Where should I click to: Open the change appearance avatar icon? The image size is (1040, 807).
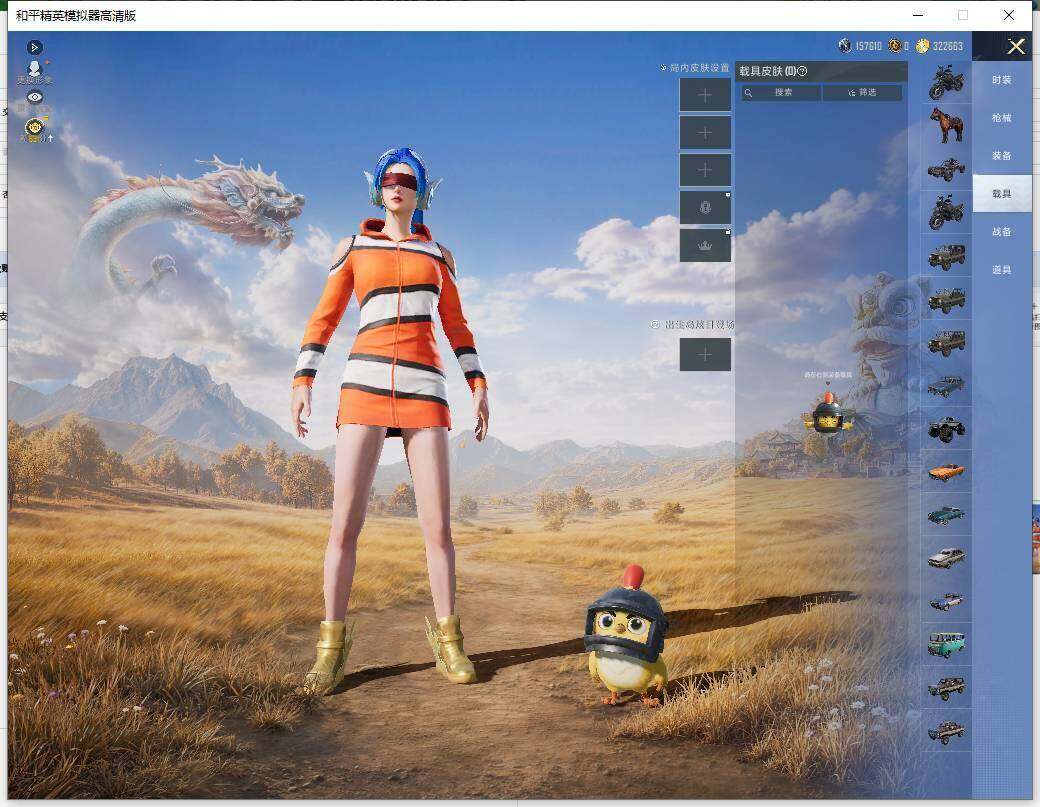pyautogui.click(x=34, y=71)
